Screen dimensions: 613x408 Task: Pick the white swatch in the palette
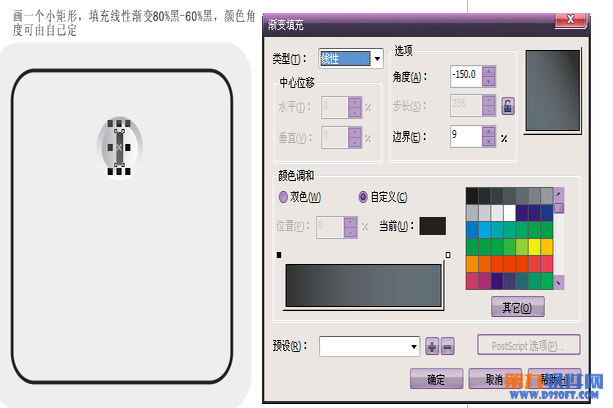point(509,213)
